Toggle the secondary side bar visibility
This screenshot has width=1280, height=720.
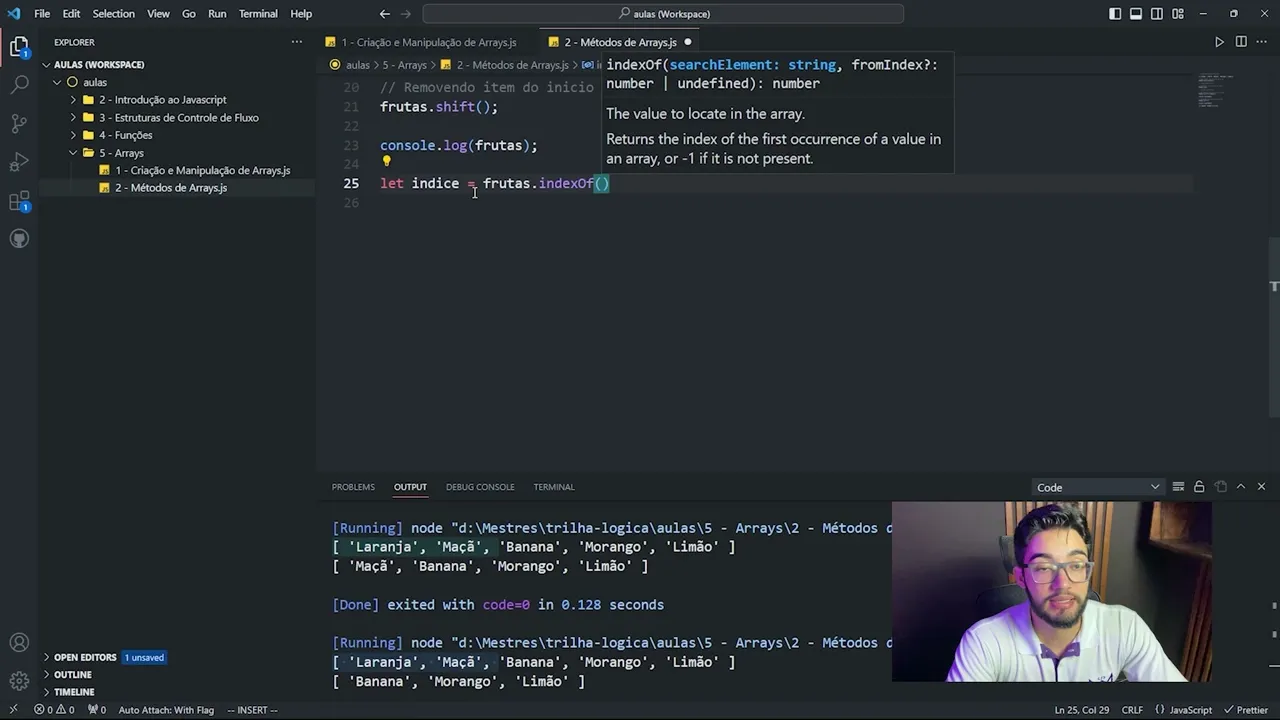coord(1157,14)
